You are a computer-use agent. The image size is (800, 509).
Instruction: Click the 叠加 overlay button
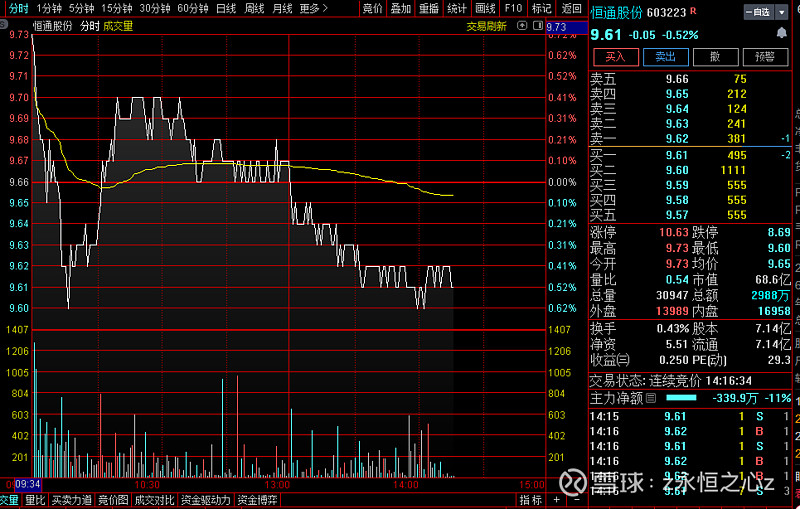tap(401, 9)
